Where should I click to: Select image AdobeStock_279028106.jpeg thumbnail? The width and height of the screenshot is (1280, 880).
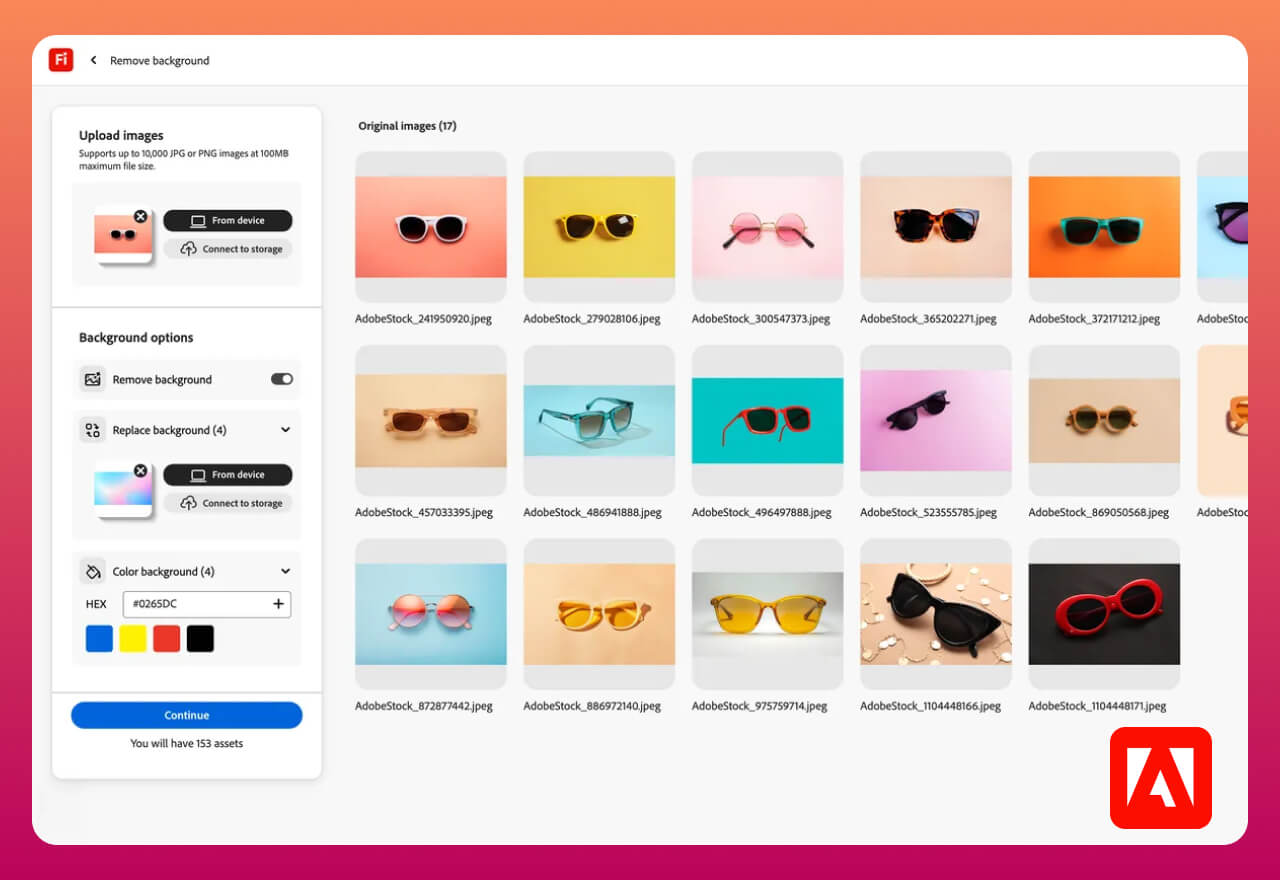point(599,227)
